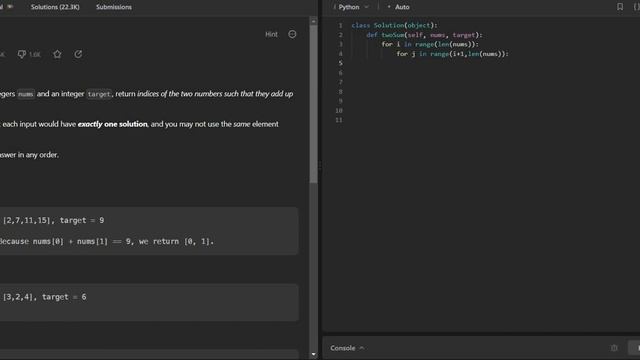Click the '[2,7,11,15], target = 9' example input

pyautogui.click(x=53, y=220)
